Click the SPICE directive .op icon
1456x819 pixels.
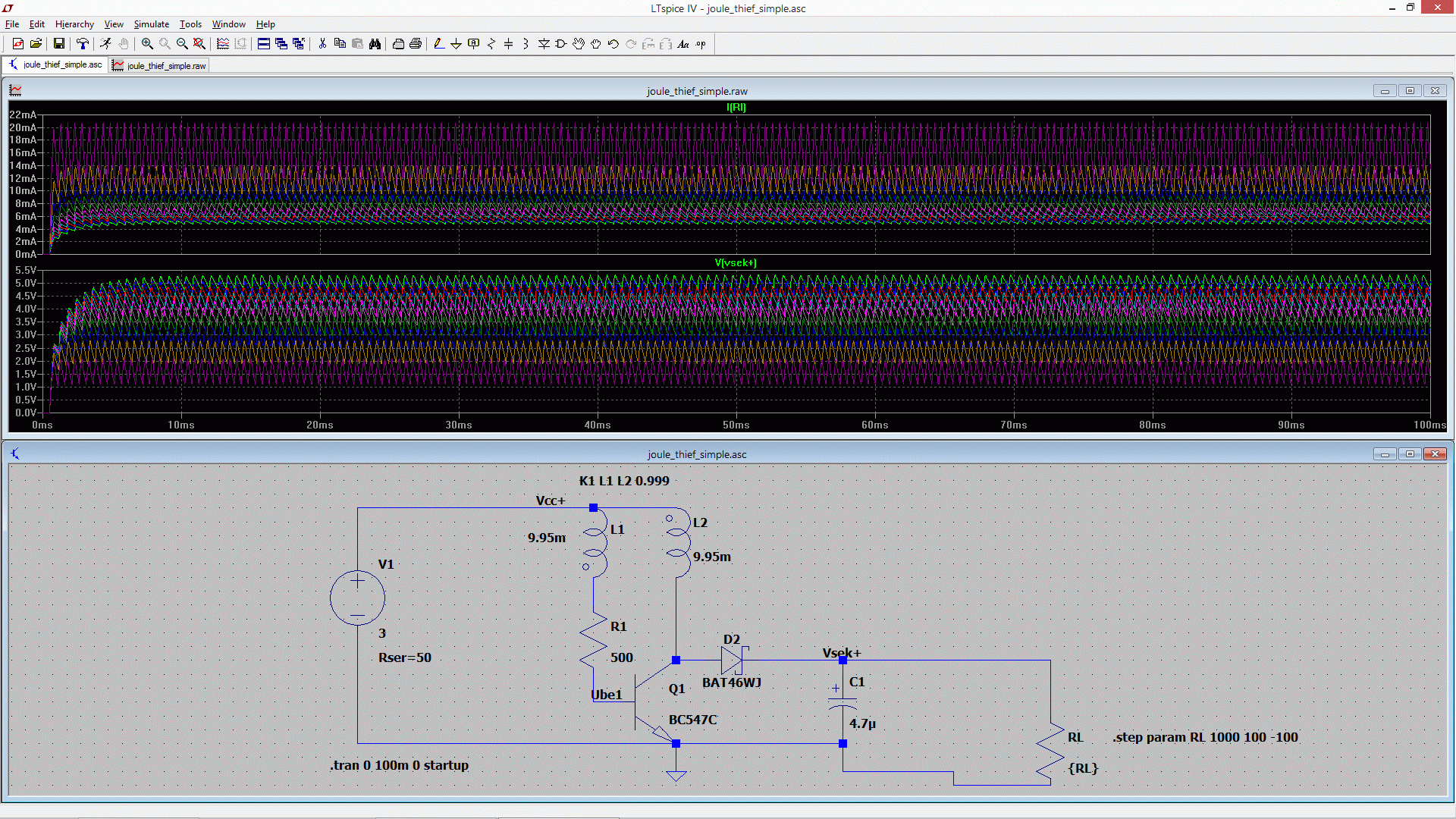click(x=701, y=44)
